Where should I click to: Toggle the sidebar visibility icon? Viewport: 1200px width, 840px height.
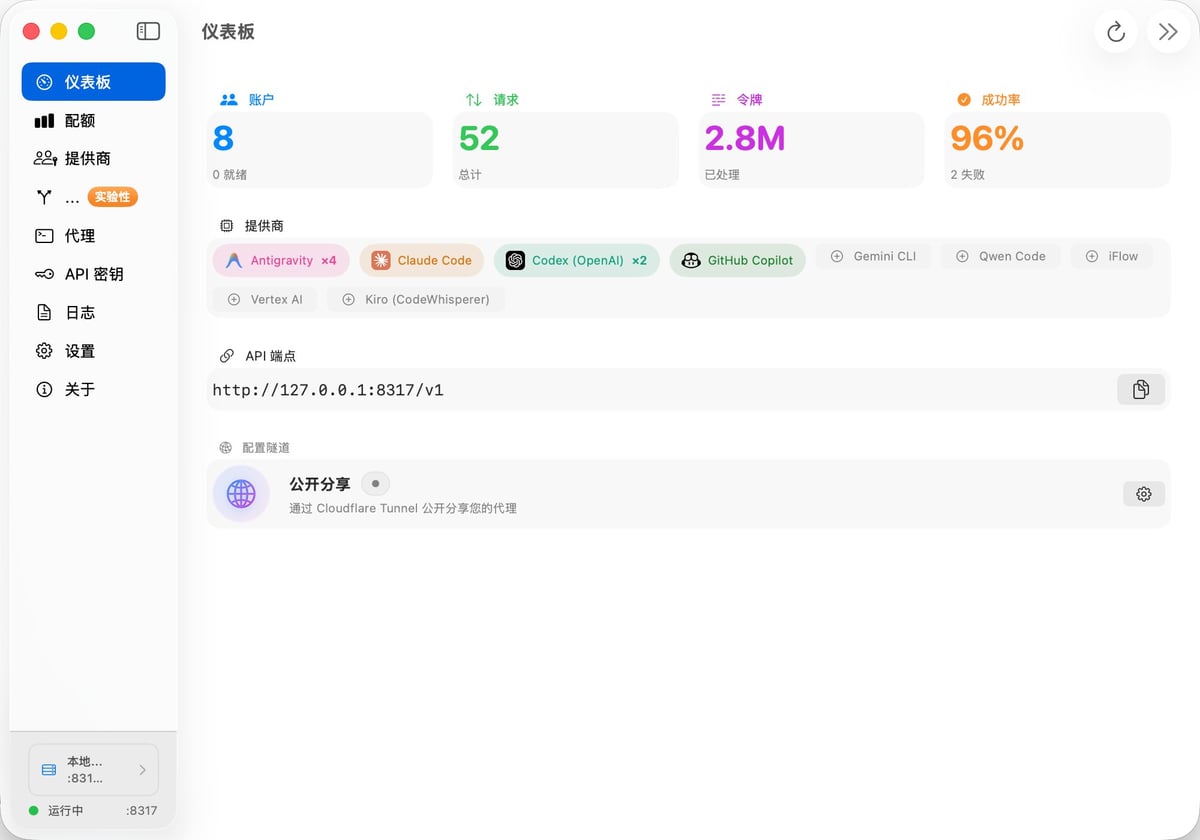[148, 31]
